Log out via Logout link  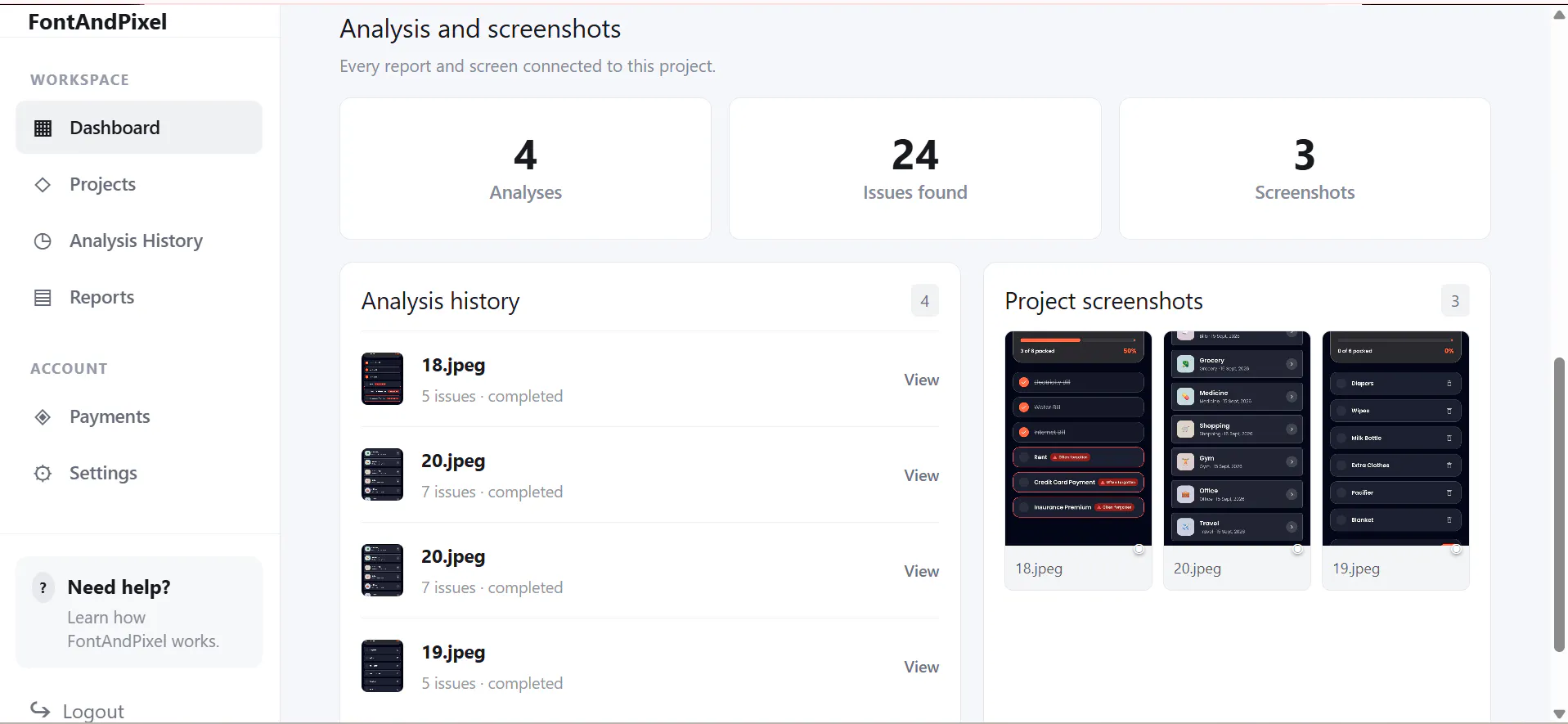click(78, 710)
